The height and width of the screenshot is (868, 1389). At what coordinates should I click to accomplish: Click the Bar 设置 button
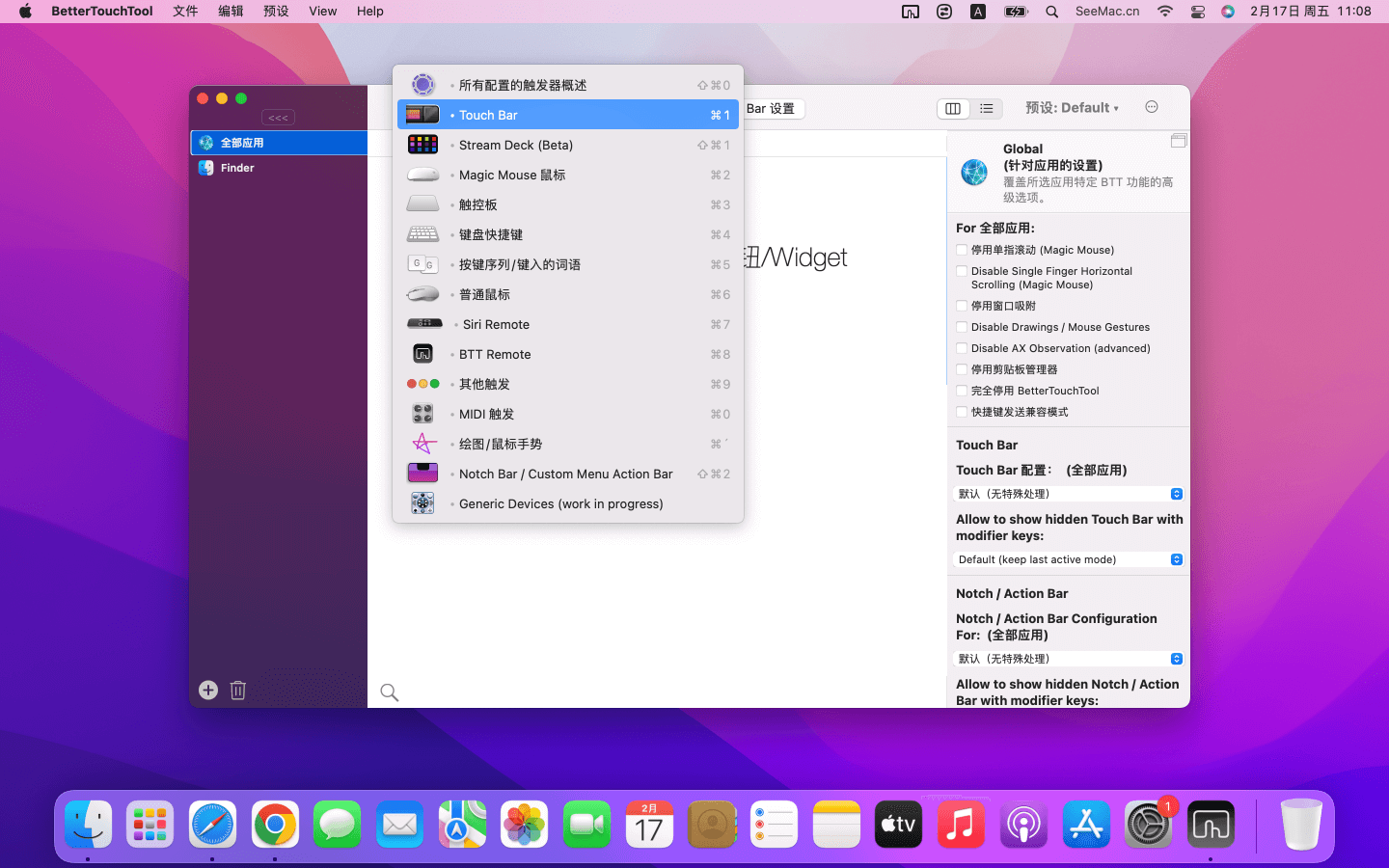[x=773, y=109]
